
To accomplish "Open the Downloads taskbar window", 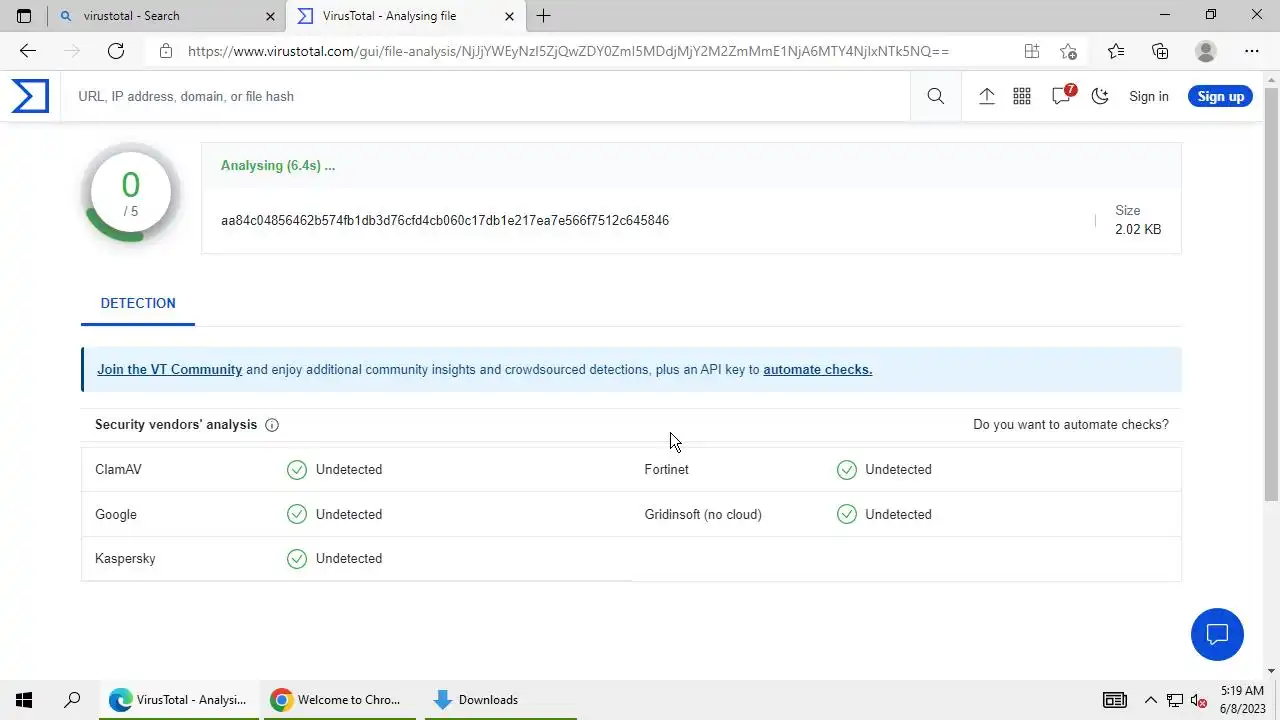I will tap(500, 700).
